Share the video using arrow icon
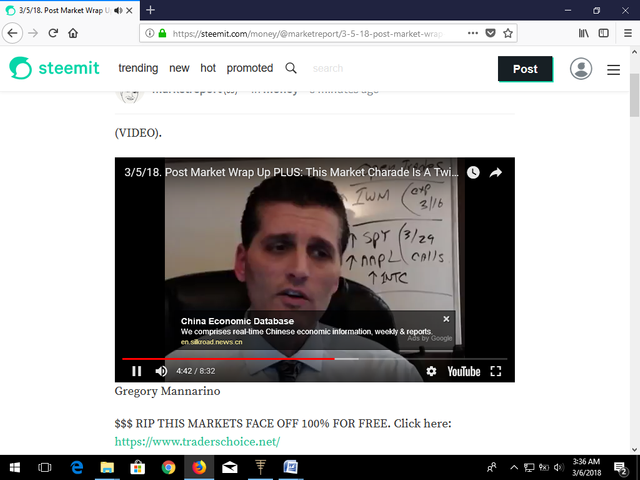 pyautogui.click(x=496, y=172)
